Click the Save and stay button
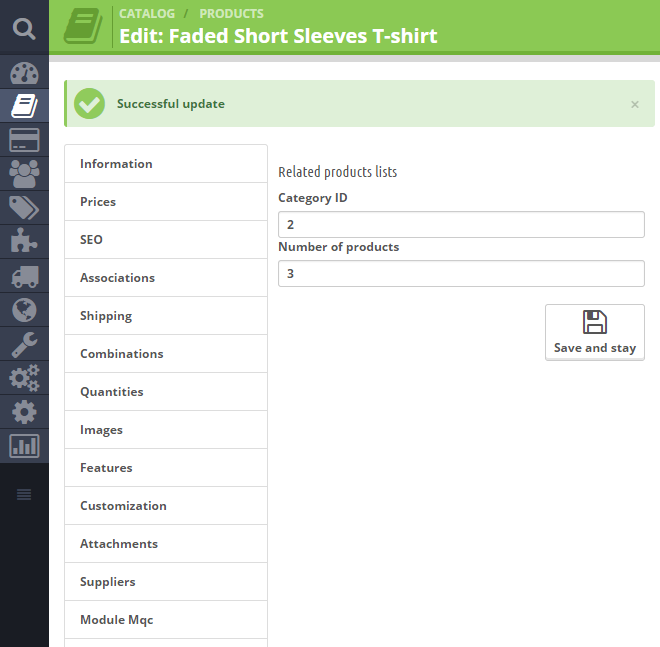This screenshot has width=660, height=647. [595, 332]
